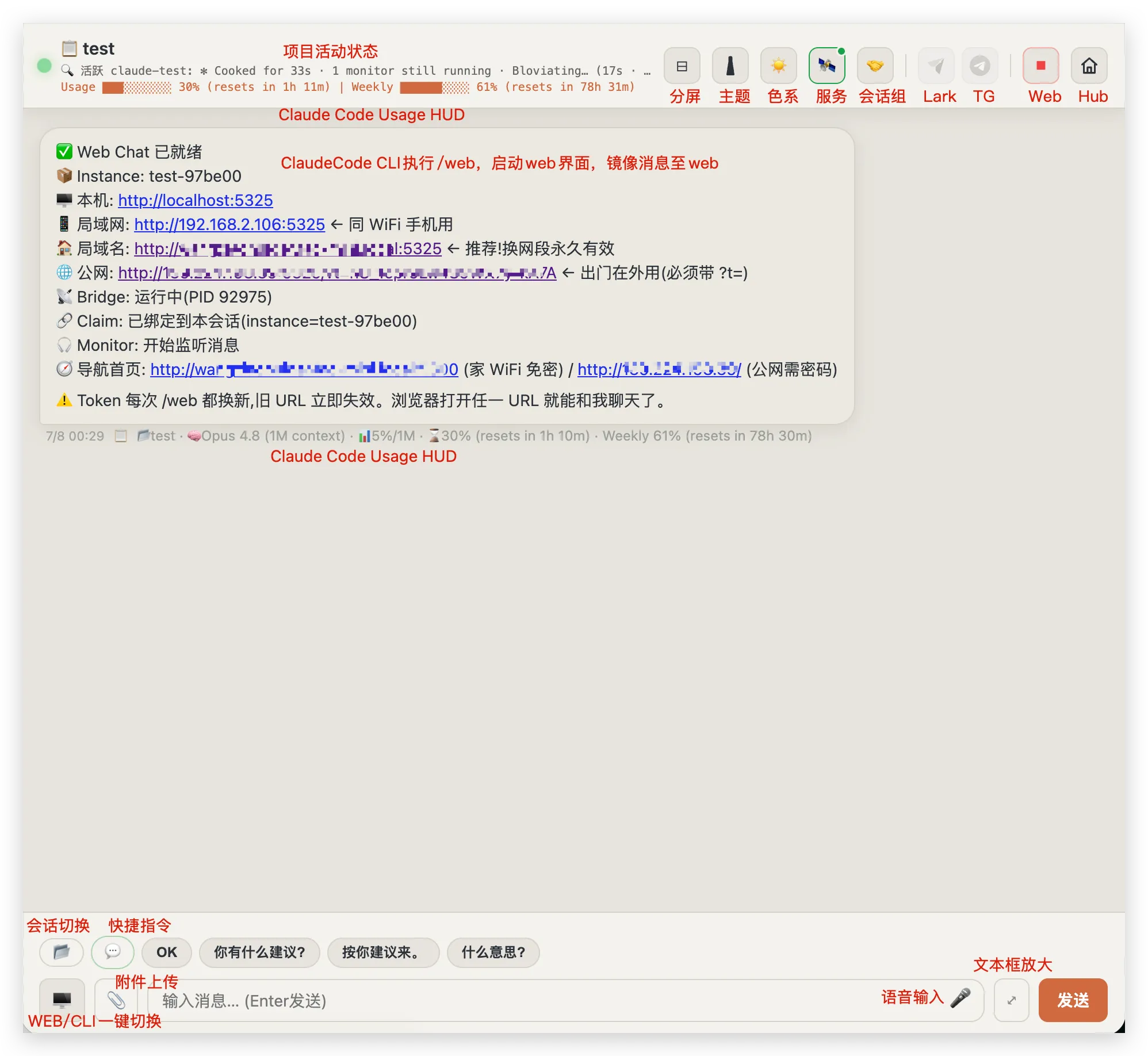Click the copy icon next to 7/8 00:29

(x=121, y=436)
